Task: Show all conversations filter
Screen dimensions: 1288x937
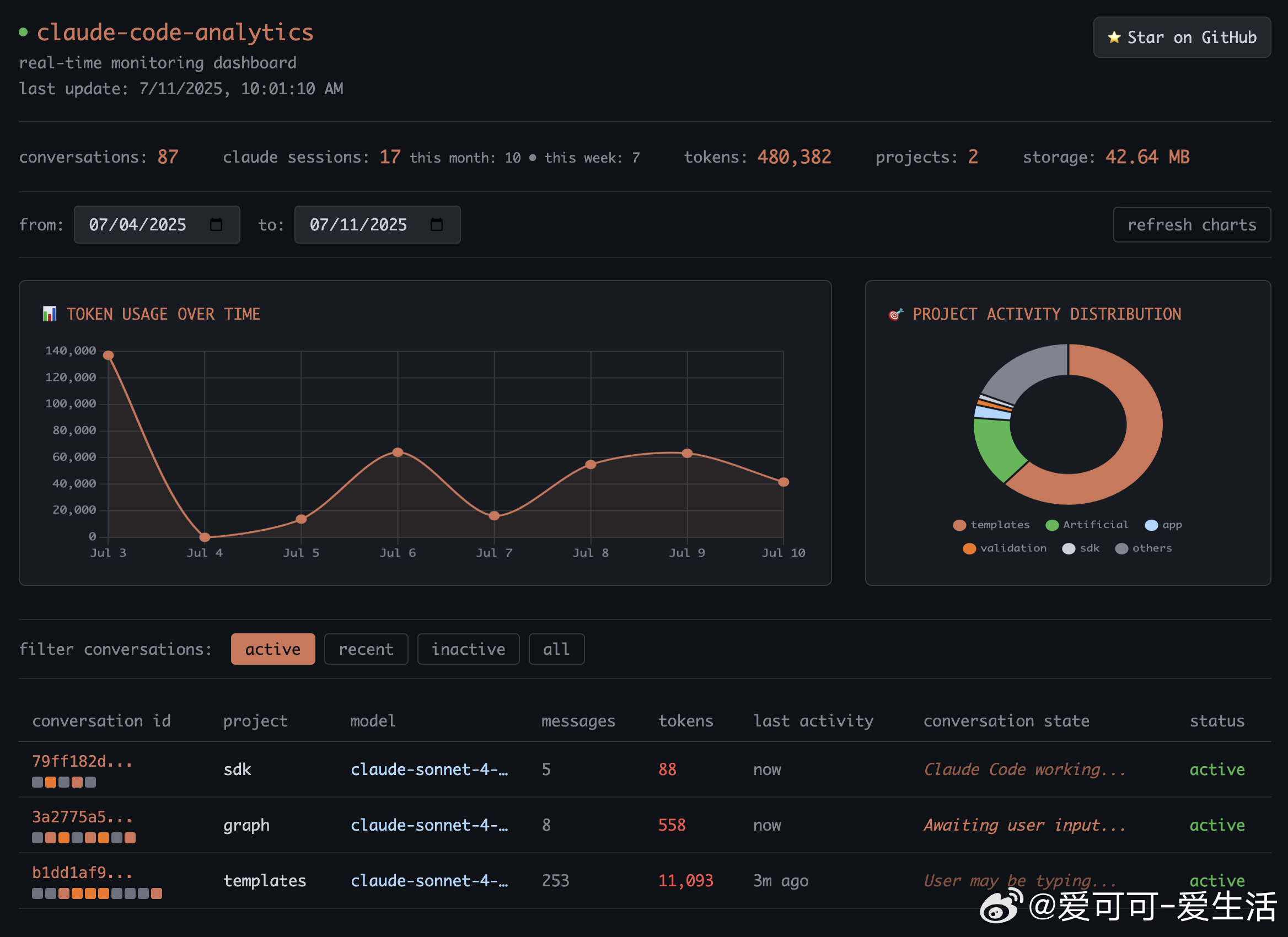Action: click(556, 649)
